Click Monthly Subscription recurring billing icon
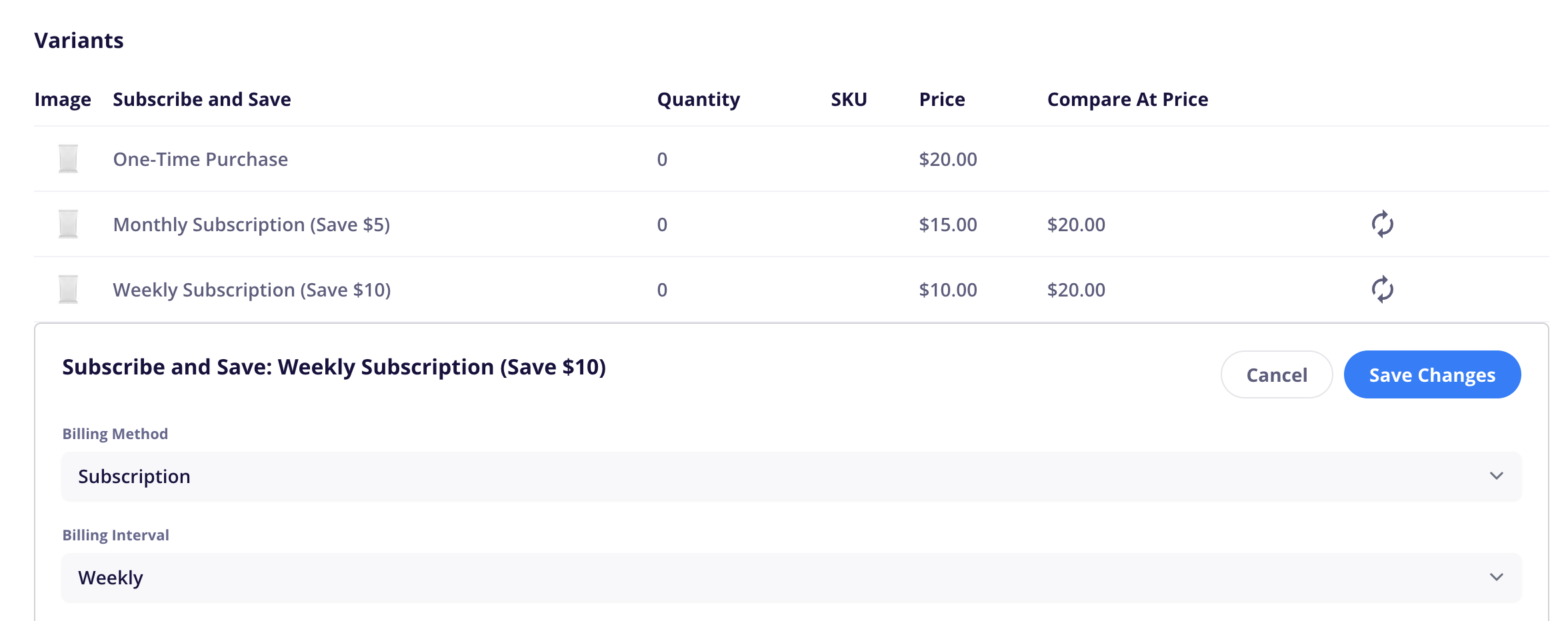Image resolution: width=1568 pixels, height=621 pixels. click(x=1382, y=224)
